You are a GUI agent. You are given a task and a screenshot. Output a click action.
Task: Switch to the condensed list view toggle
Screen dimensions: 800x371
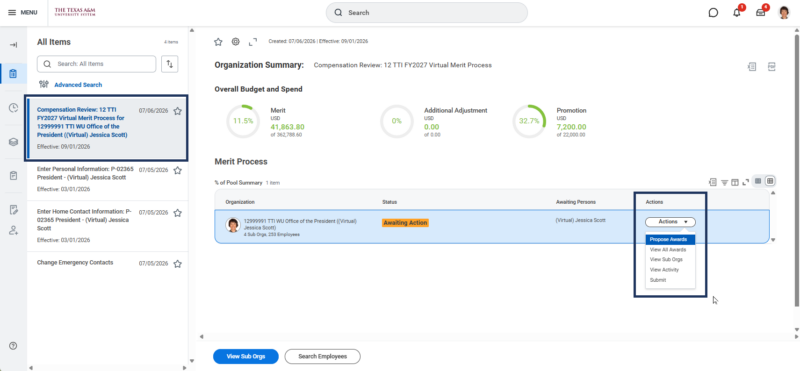coord(758,181)
